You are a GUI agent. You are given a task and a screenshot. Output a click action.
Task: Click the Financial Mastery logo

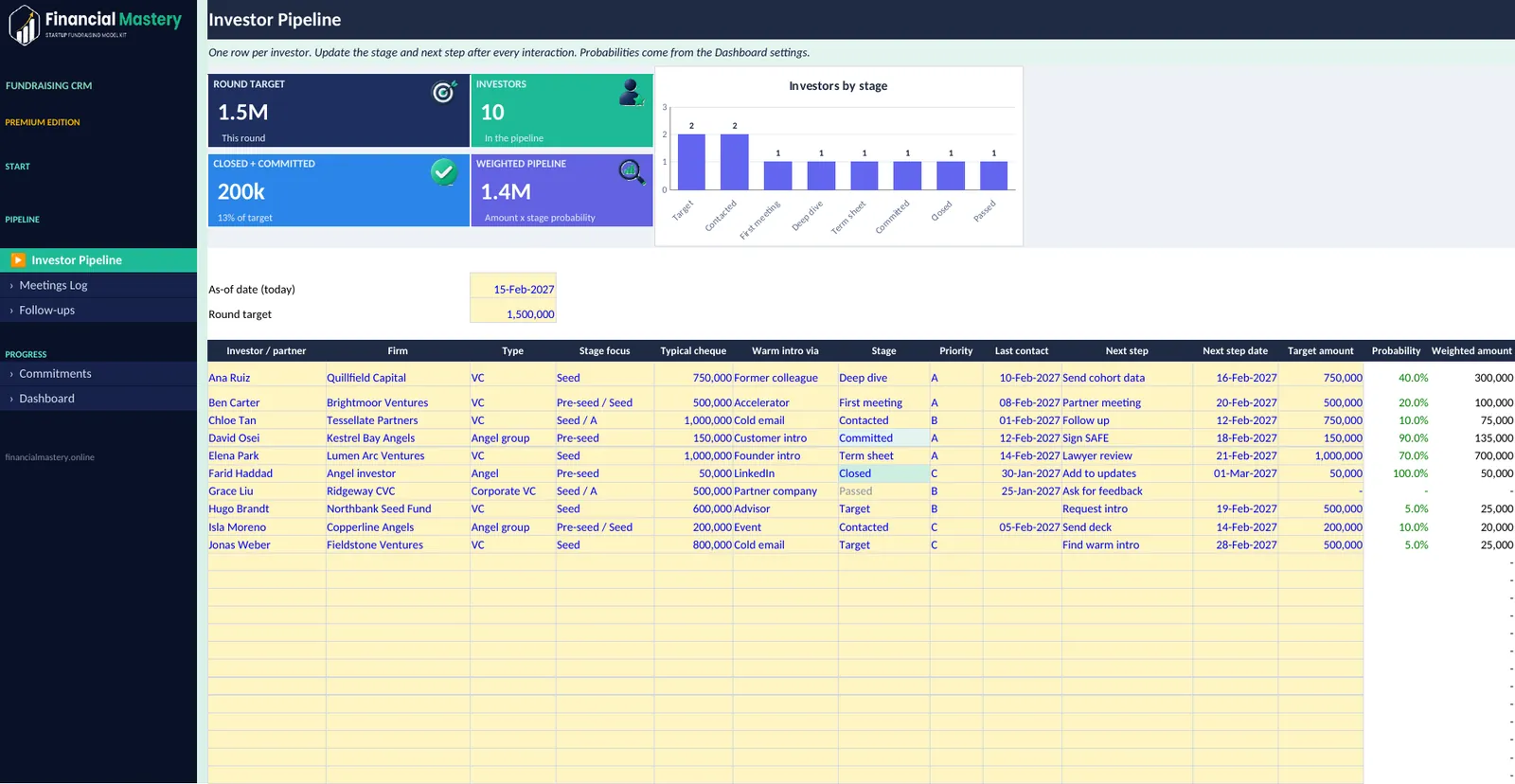pyautogui.click(x=95, y=25)
